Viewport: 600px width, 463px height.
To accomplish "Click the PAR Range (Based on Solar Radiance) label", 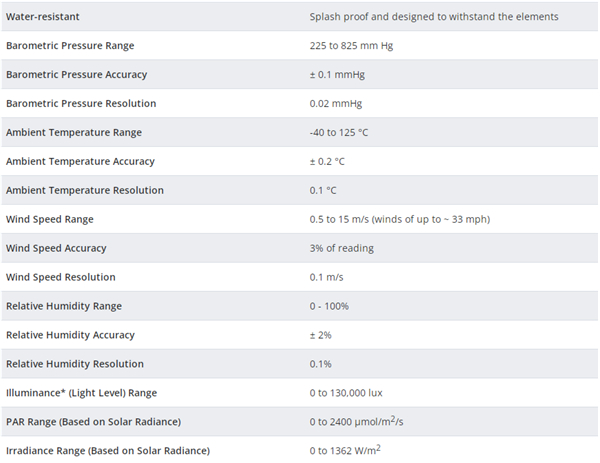I will pyautogui.click(x=93, y=422).
